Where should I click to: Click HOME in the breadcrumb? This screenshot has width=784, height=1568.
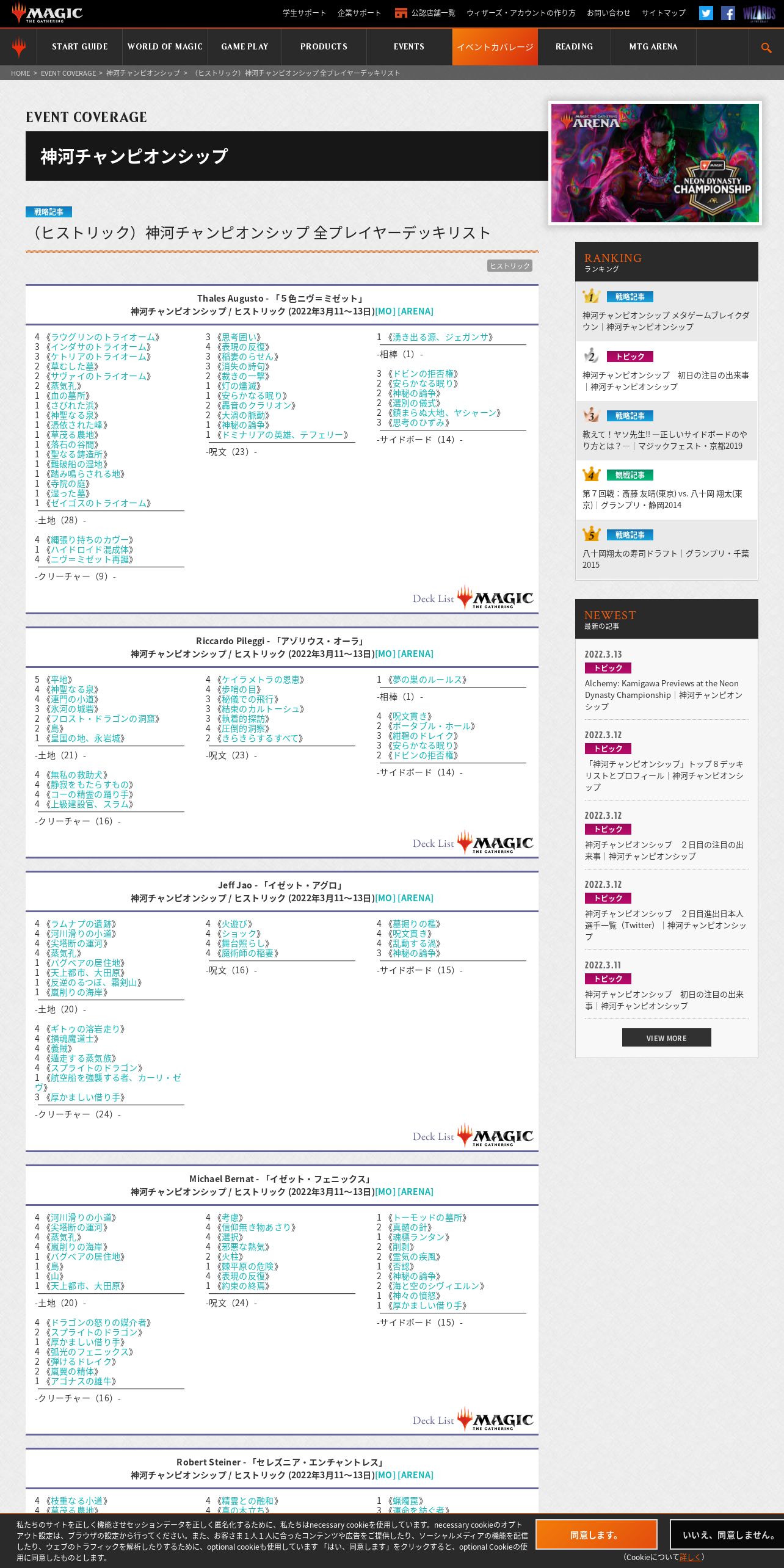(20, 73)
